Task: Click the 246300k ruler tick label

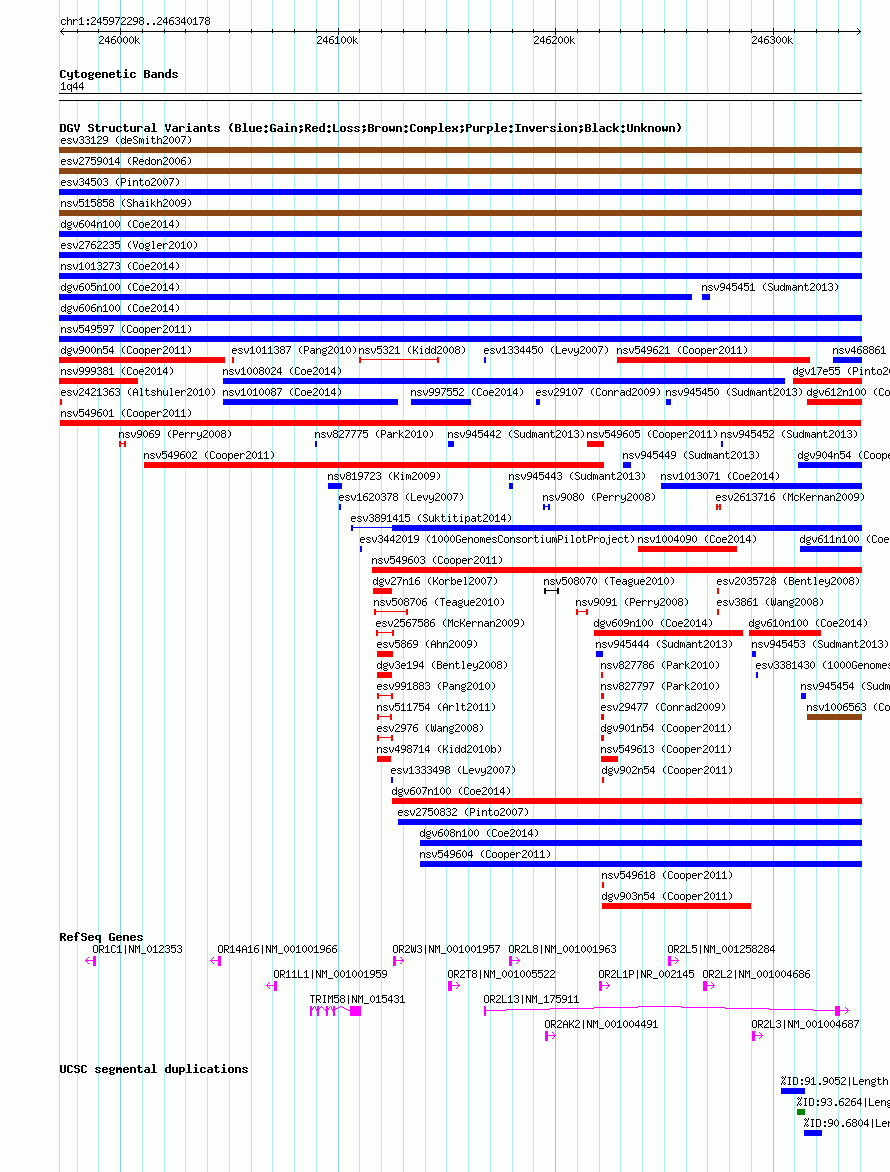Action: tap(772, 40)
